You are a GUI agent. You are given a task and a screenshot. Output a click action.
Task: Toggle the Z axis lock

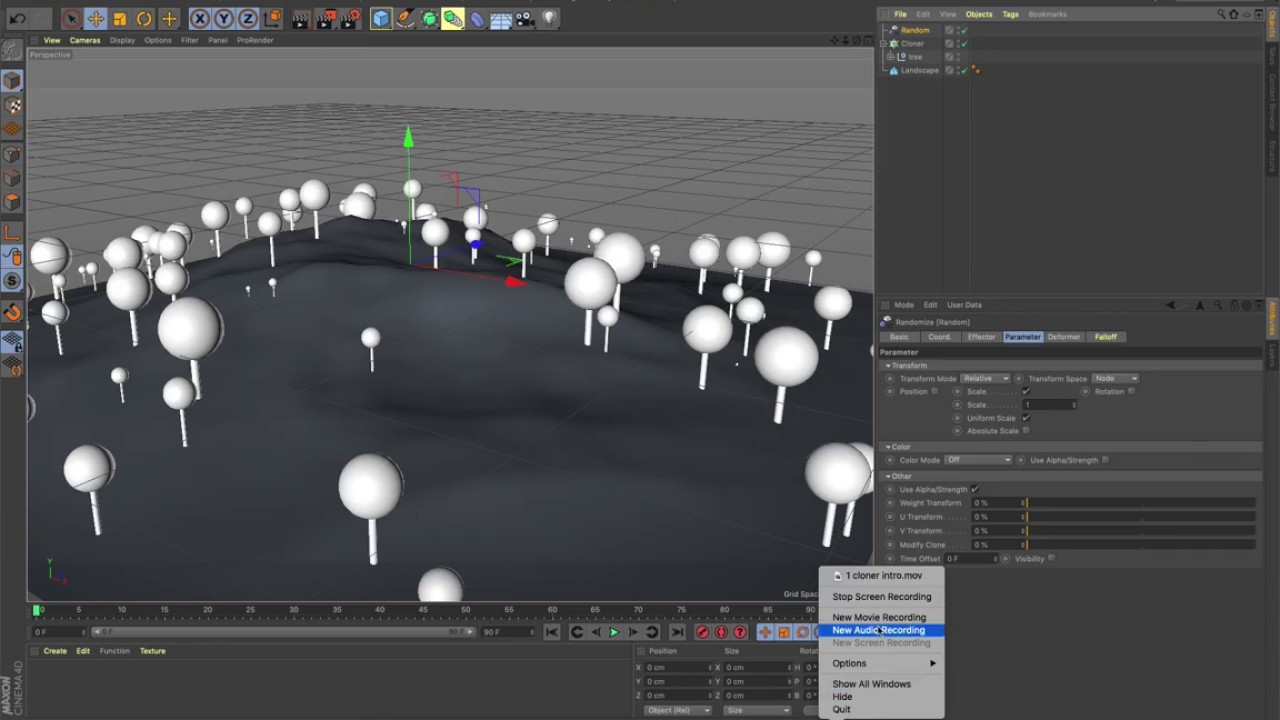coord(248,18)
